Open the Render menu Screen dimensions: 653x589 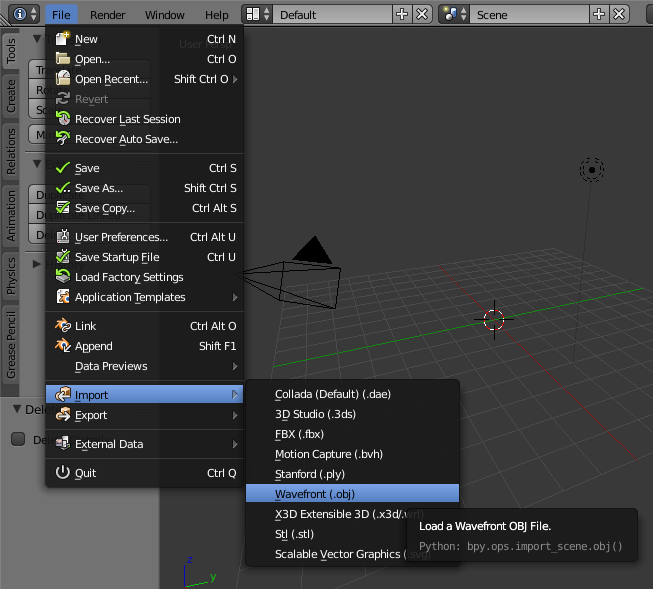(108, 15)
